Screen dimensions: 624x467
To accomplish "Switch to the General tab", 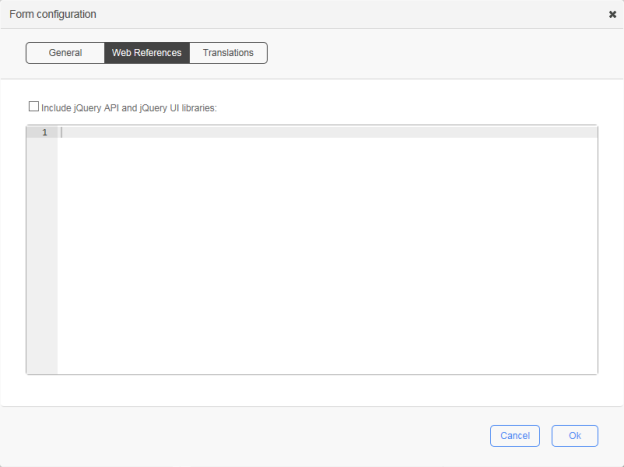I will point(65,53).
